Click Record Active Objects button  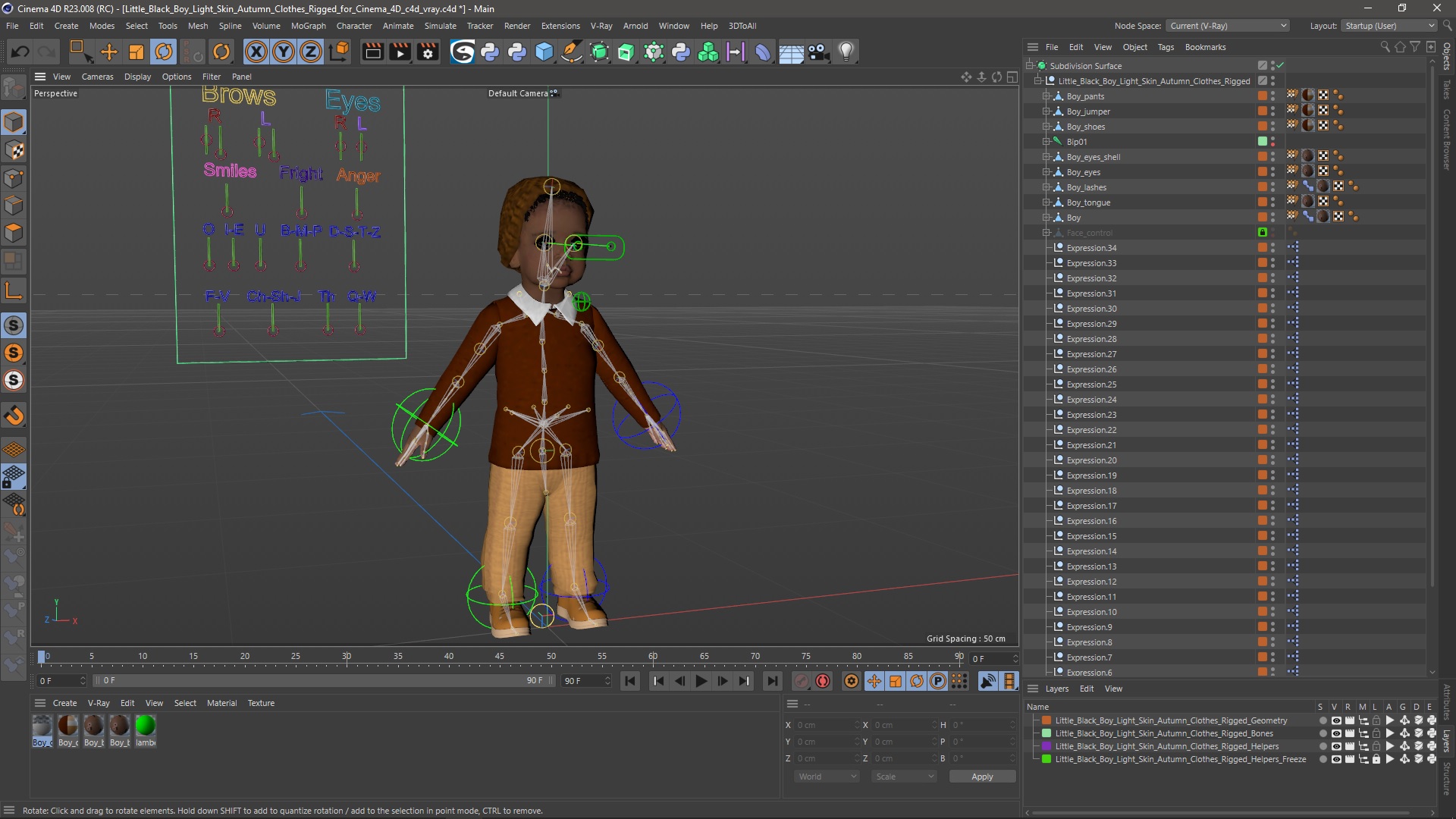point(802,681)
